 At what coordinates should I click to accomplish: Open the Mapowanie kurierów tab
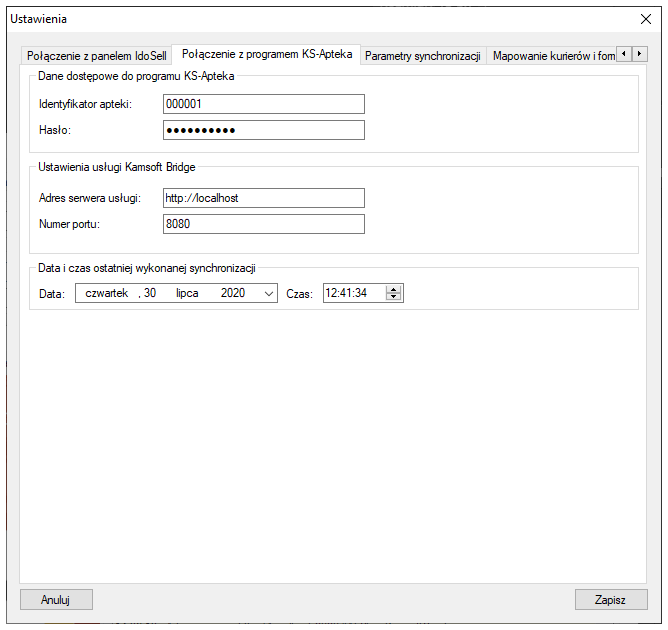[552, 56]
